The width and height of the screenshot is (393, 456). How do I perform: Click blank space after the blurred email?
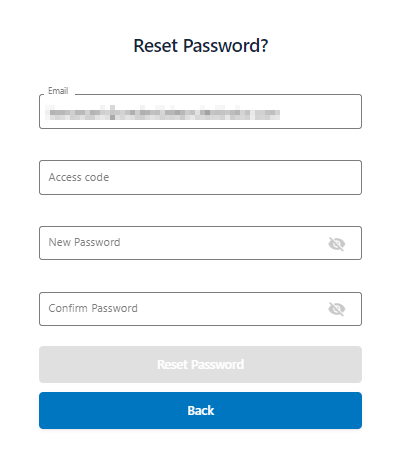click(x=320, y=112)
